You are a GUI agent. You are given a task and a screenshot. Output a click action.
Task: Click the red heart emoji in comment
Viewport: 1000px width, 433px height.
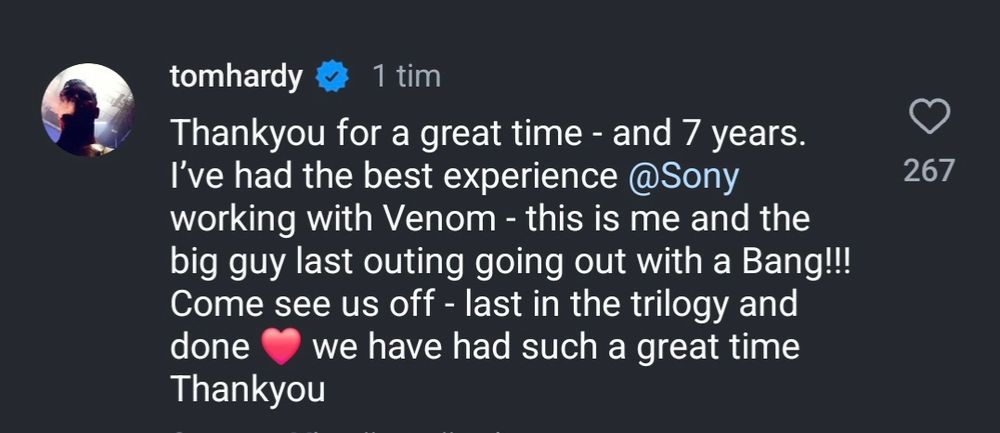pyautogui.click(x=281, y=347)
